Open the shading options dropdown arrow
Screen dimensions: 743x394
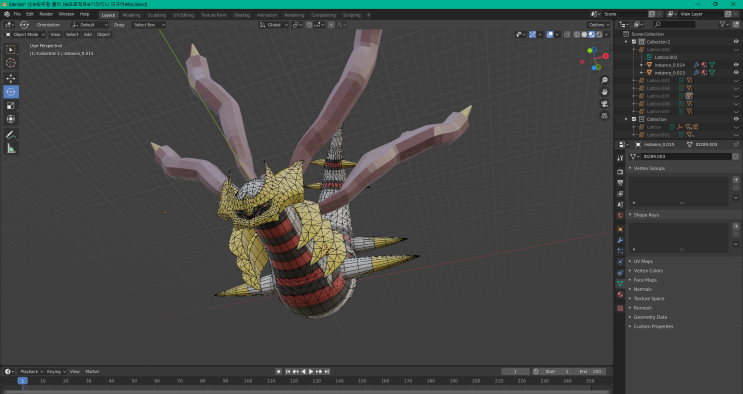click(x=607, y=35)
